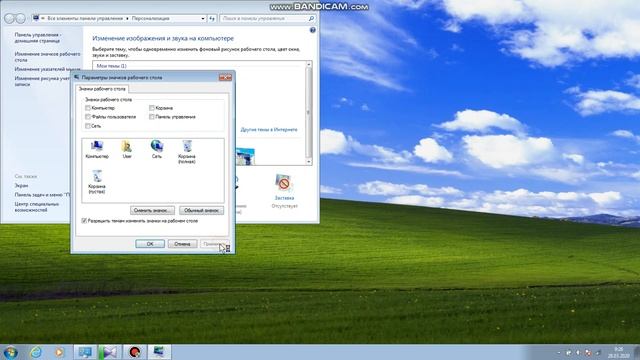Open the taskbar clock and date

619,352
